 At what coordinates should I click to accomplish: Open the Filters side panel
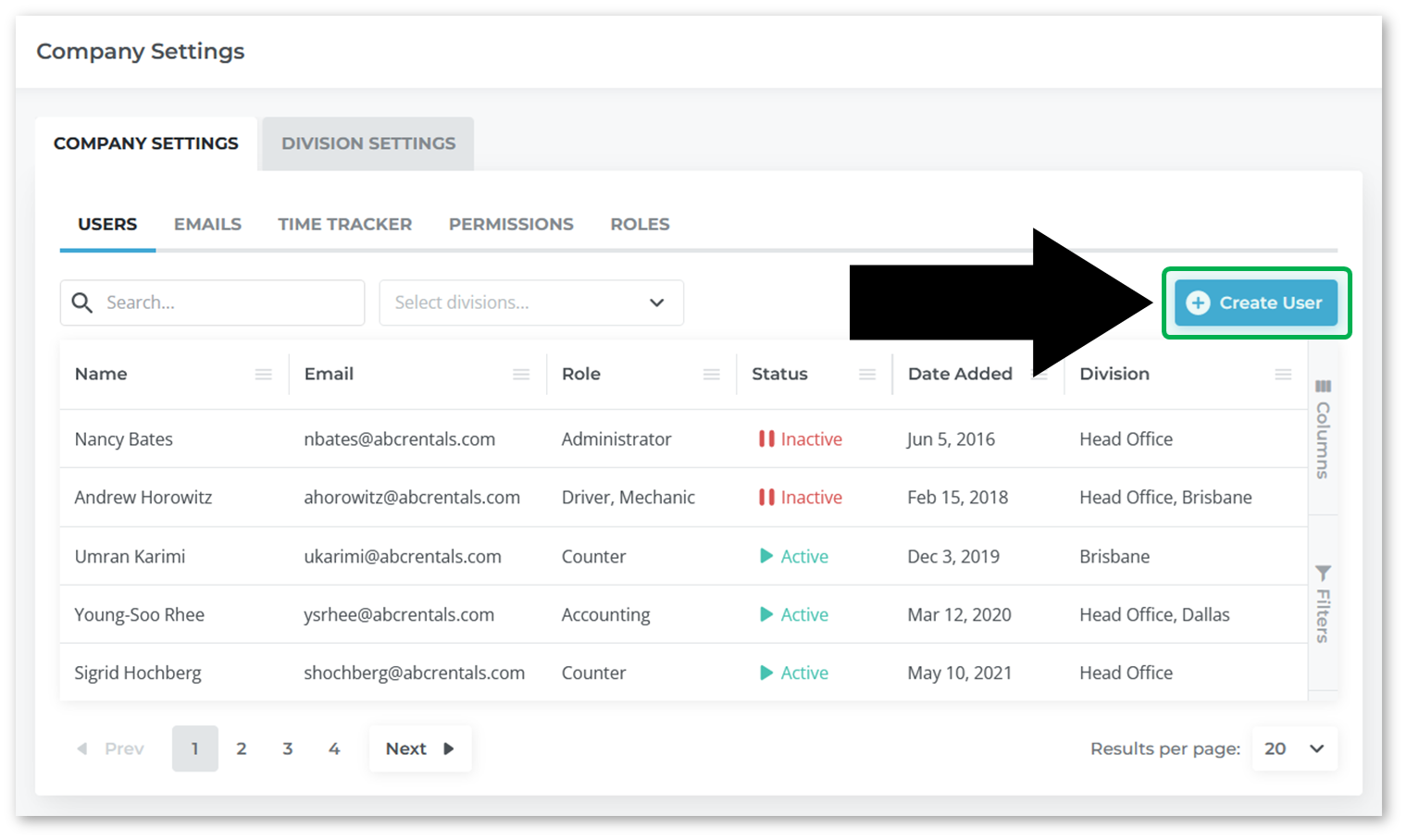pyautogui.click(x=1323, y=603)
